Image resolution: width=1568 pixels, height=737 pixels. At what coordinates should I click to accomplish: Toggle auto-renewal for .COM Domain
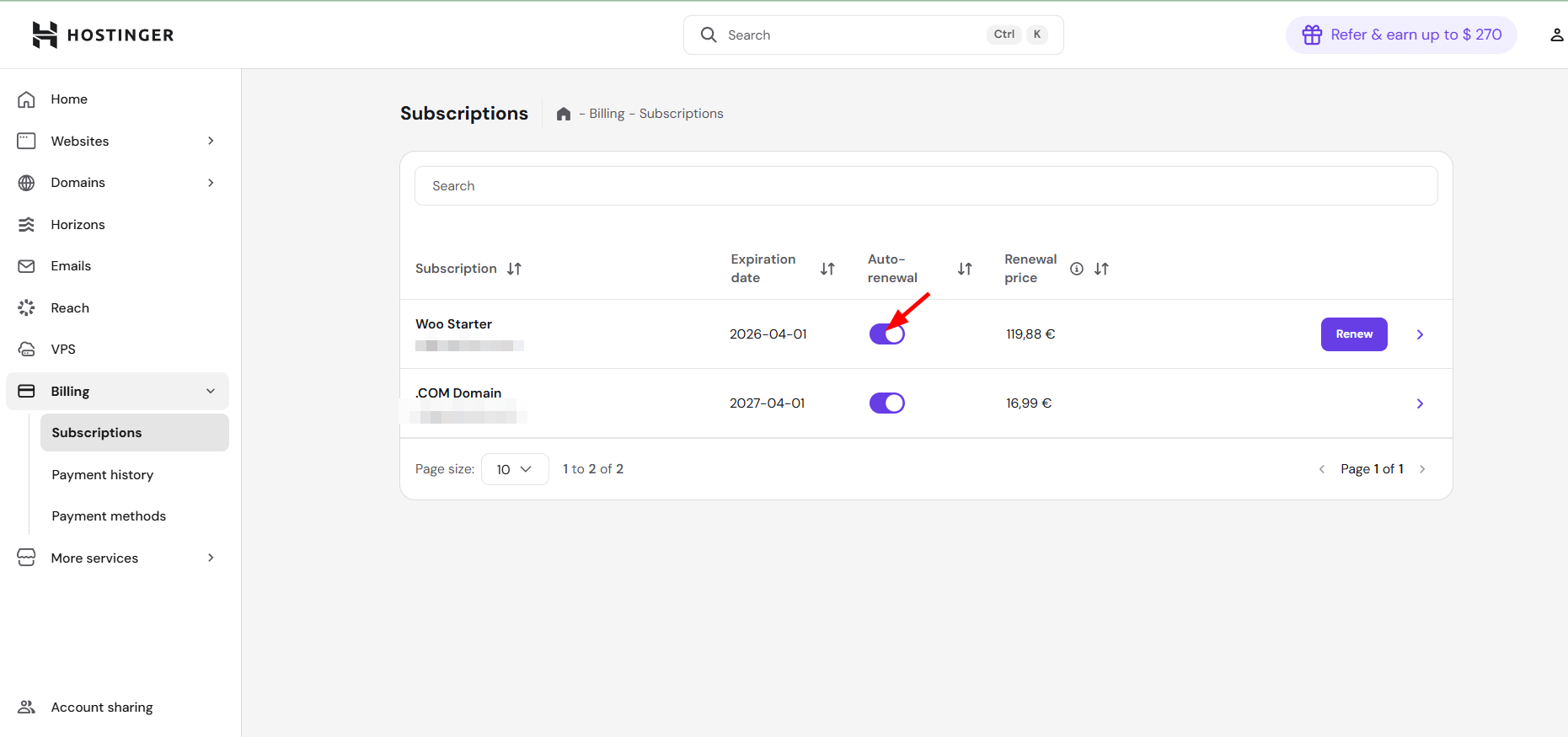click(886, 403)
